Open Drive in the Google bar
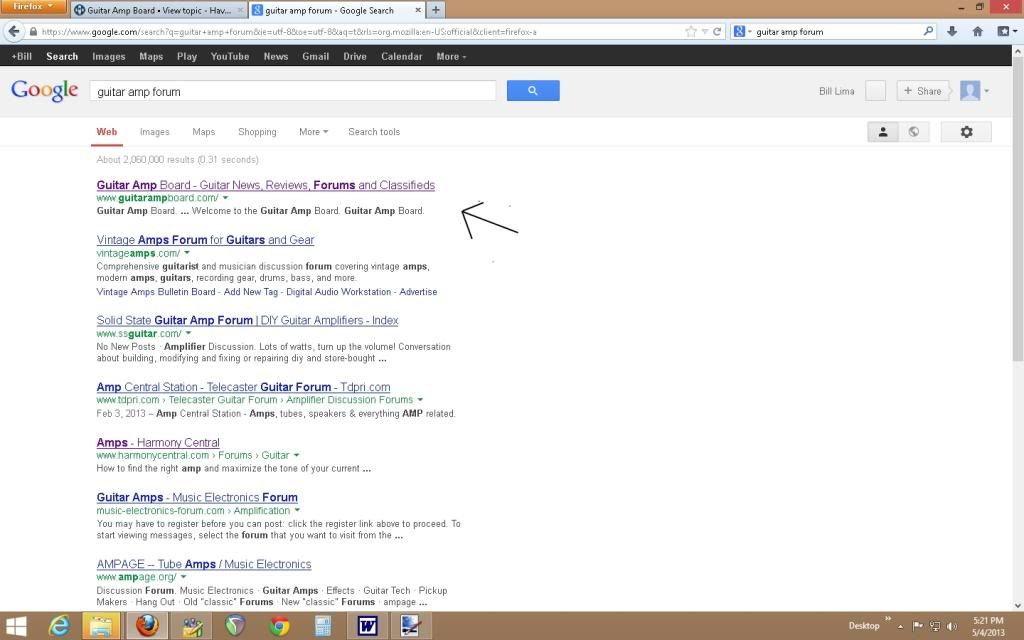 [355, 56]
